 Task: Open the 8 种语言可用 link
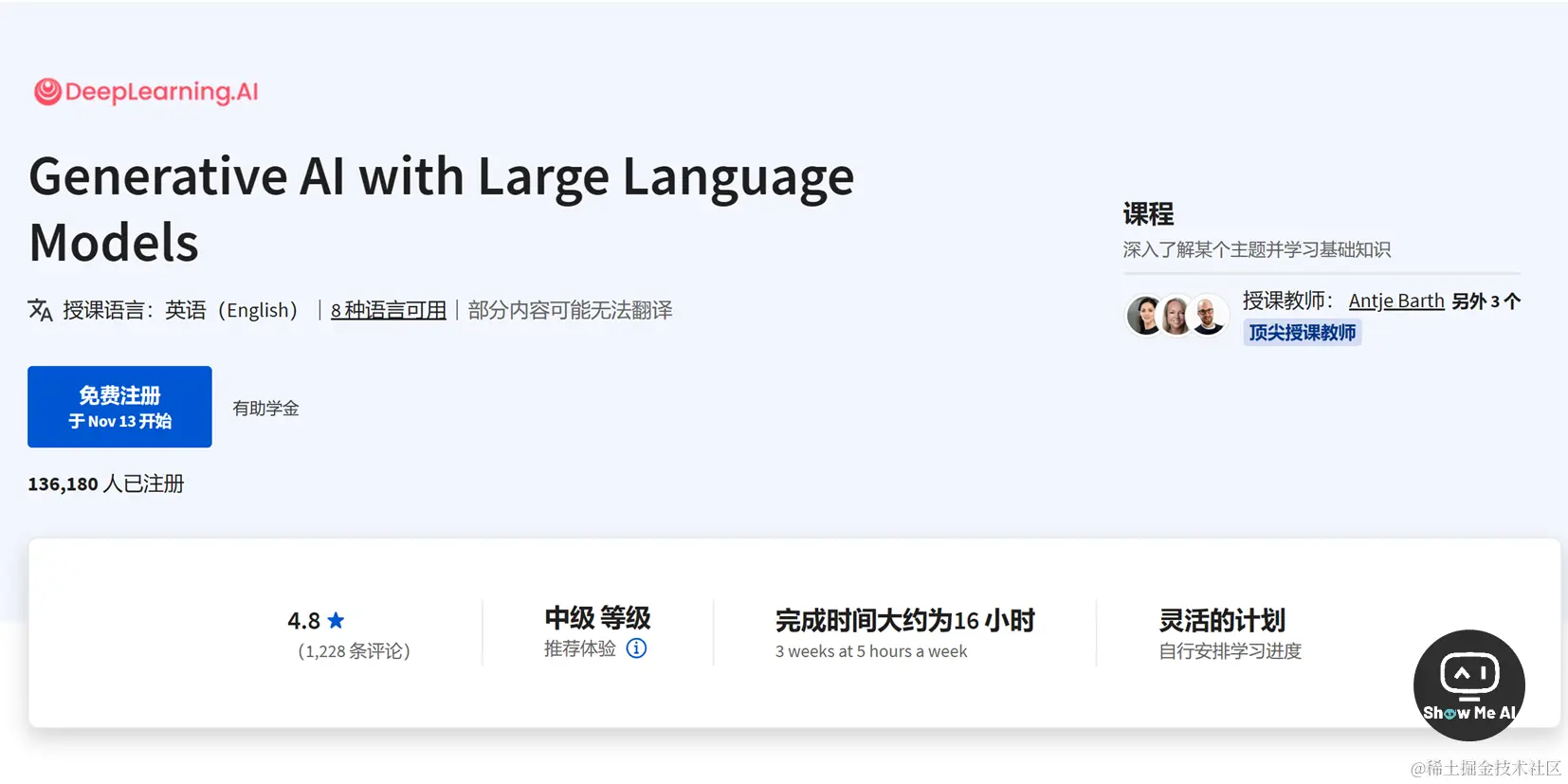pyautogui.click(x=389, y=310)
